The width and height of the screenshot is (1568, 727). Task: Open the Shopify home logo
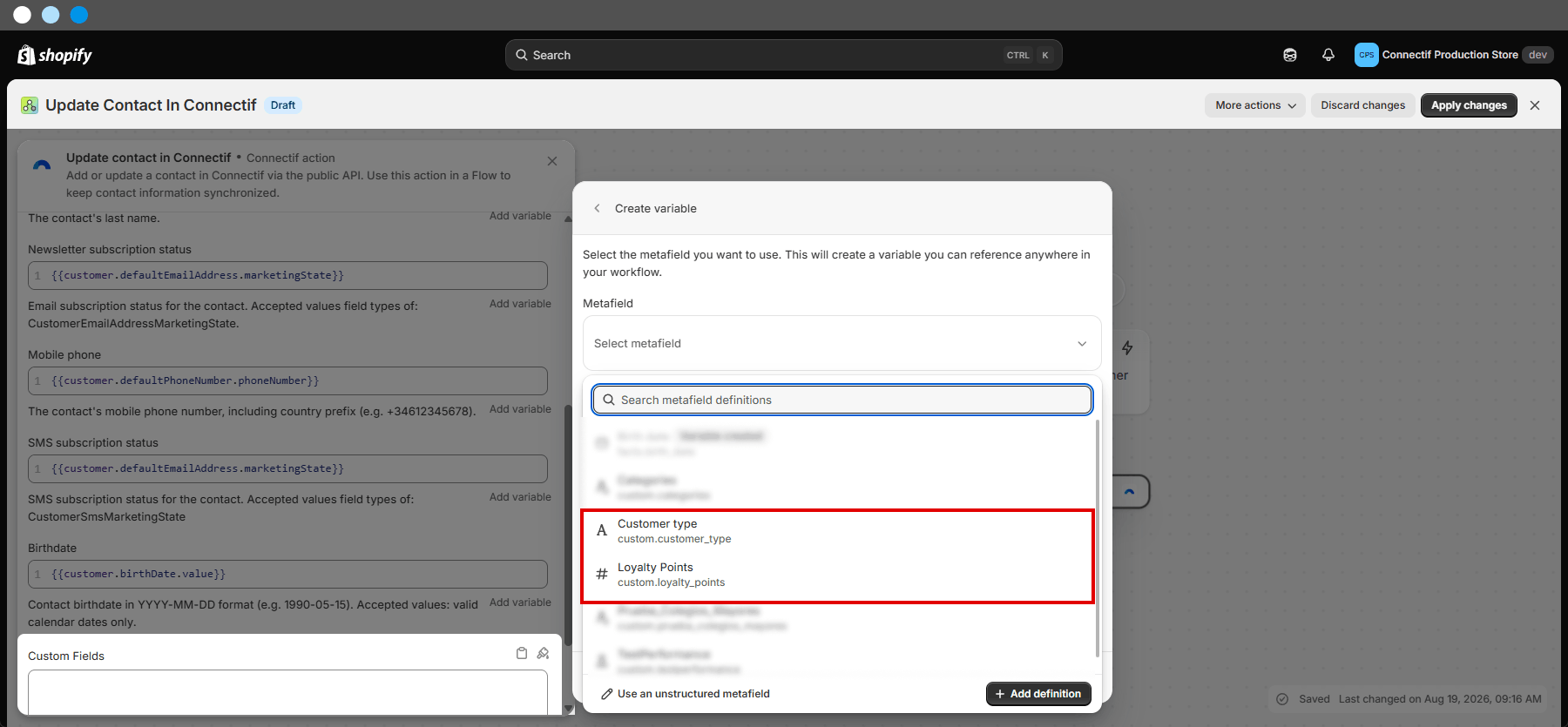[55, 55]
